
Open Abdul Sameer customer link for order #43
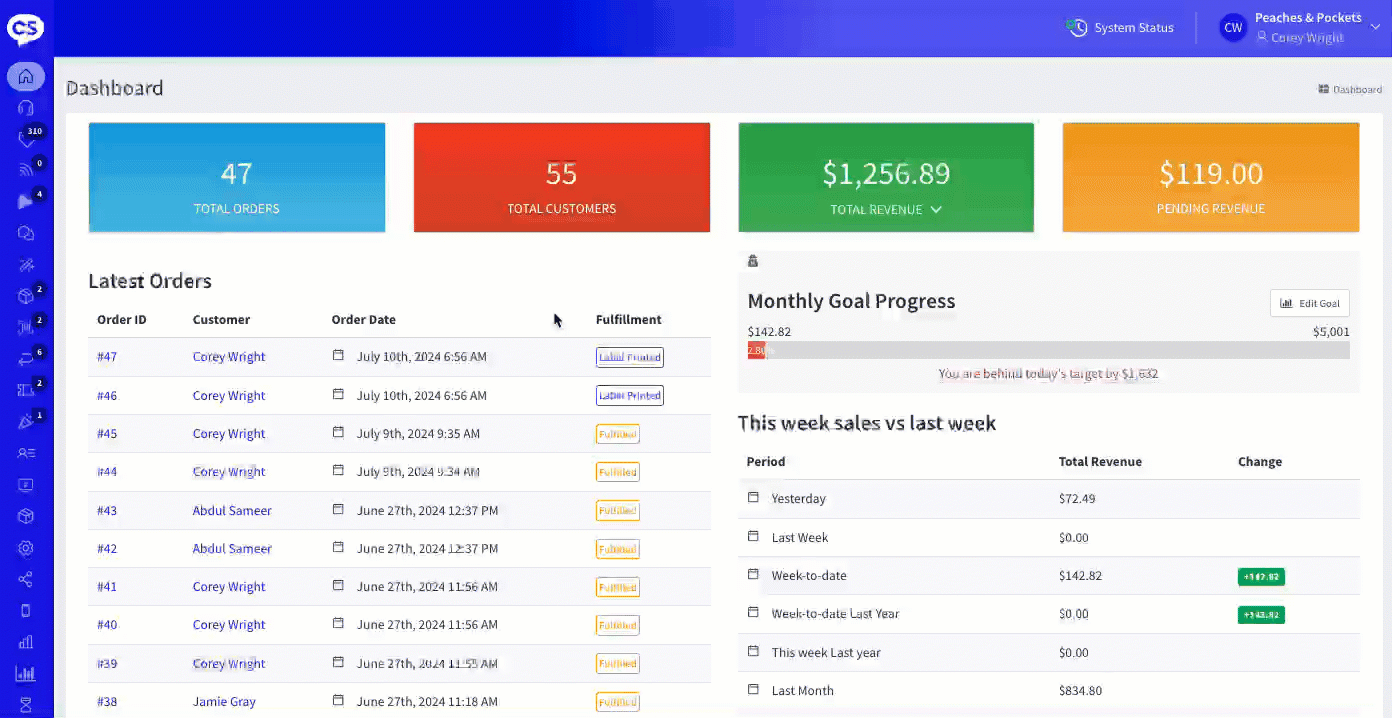pyautogui.click(x=232, y=511)
